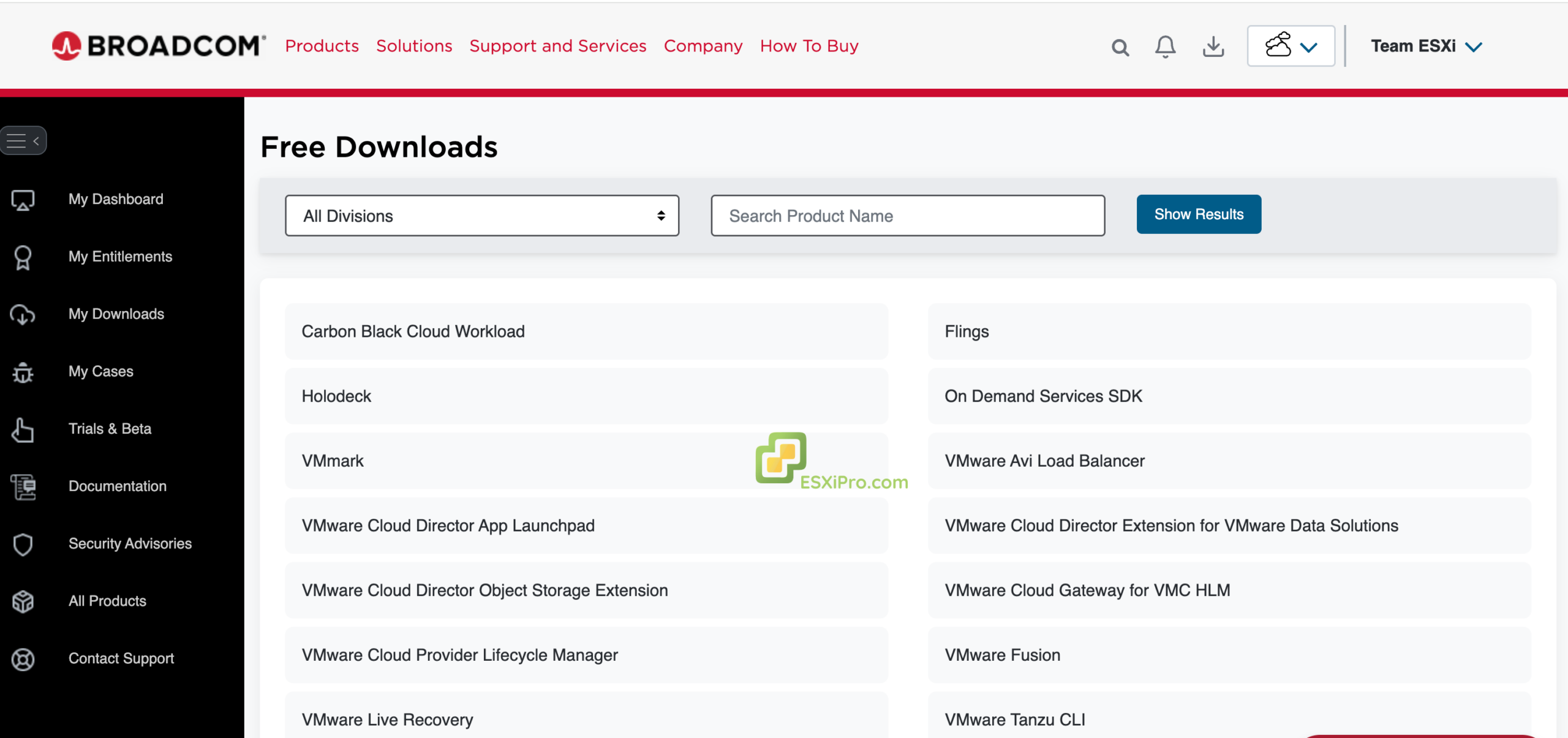The height and width of the screenshot is (738, 1568).
Task: Click the Show Results button
Action: [x=1198, y=214]
